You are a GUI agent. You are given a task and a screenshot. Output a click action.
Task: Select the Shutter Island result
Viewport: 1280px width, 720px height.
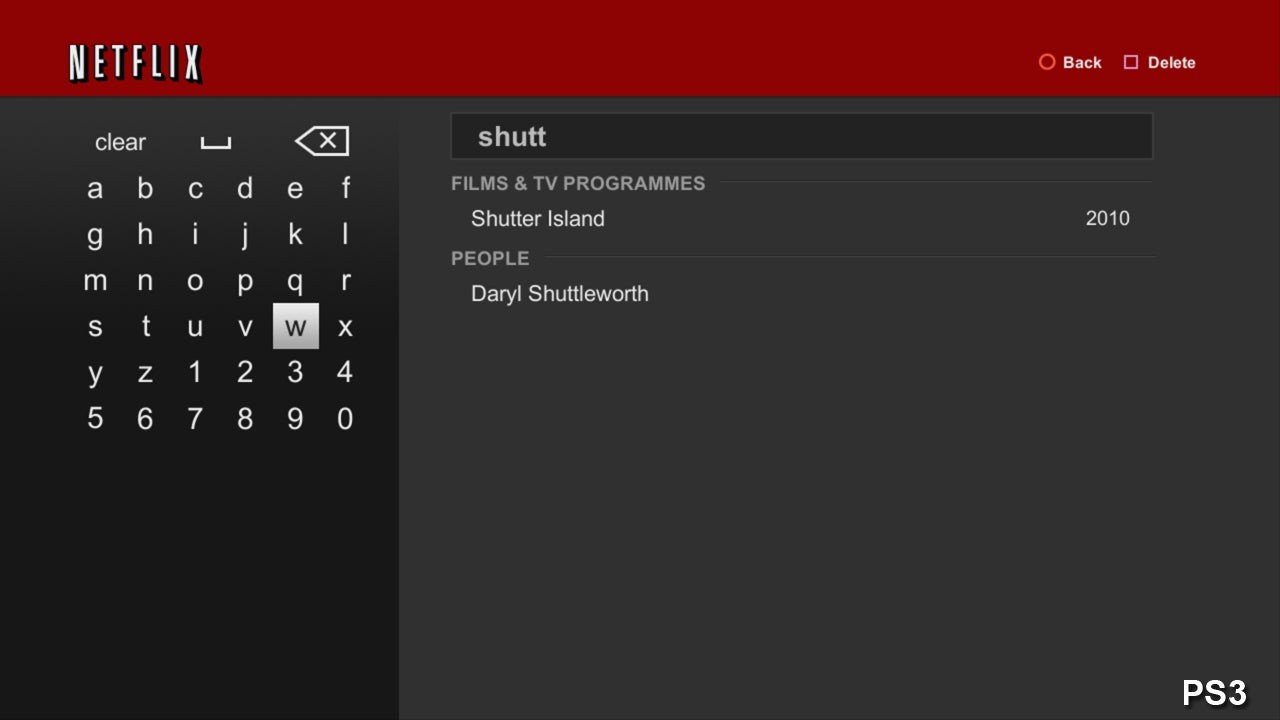(538, 219)
